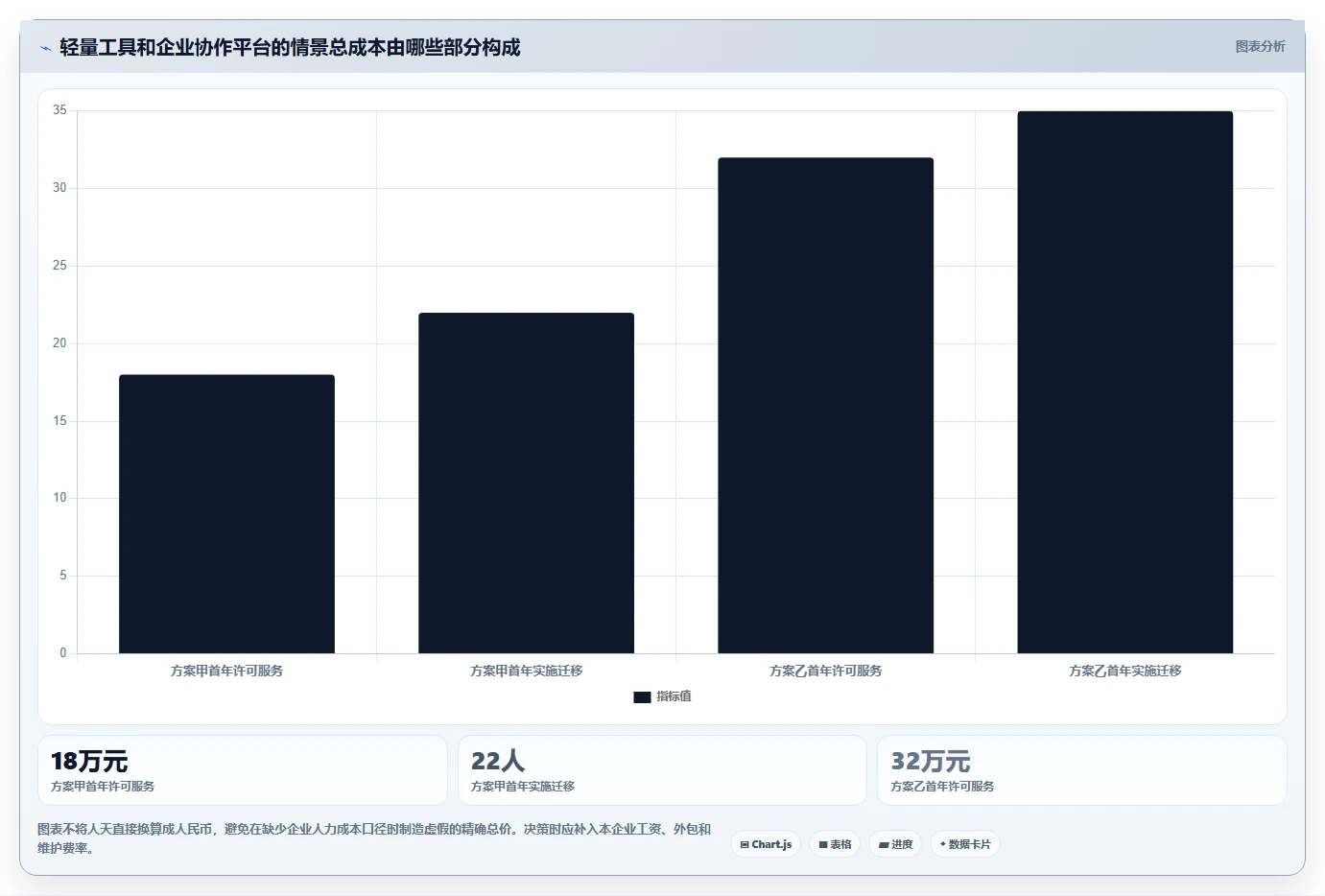Screen dimensions: 1325x896
Task: Select the 方案甲首年实施迁移 bar
Action: tap(526, 483)
